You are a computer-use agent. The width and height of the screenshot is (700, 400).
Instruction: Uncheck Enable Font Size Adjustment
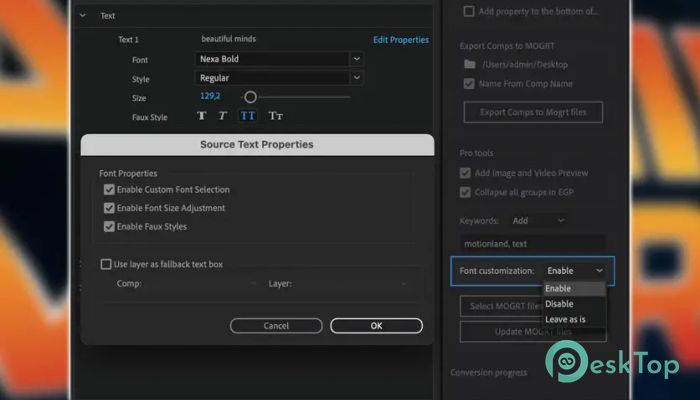(109, 208)
